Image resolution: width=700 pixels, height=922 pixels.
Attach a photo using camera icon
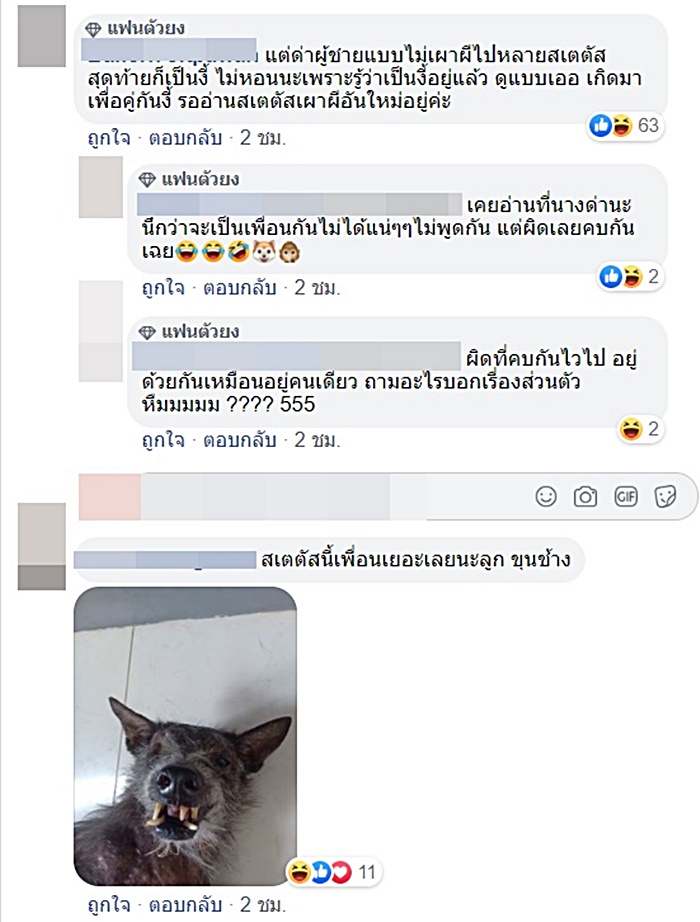[585, 497]
